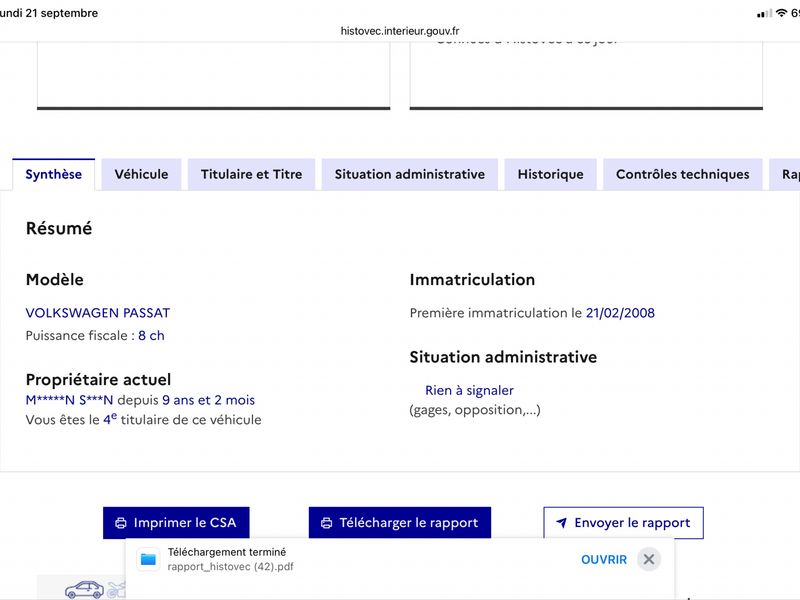
Task: Open the Contrôles techniques tab
Action: click(683, 174)
